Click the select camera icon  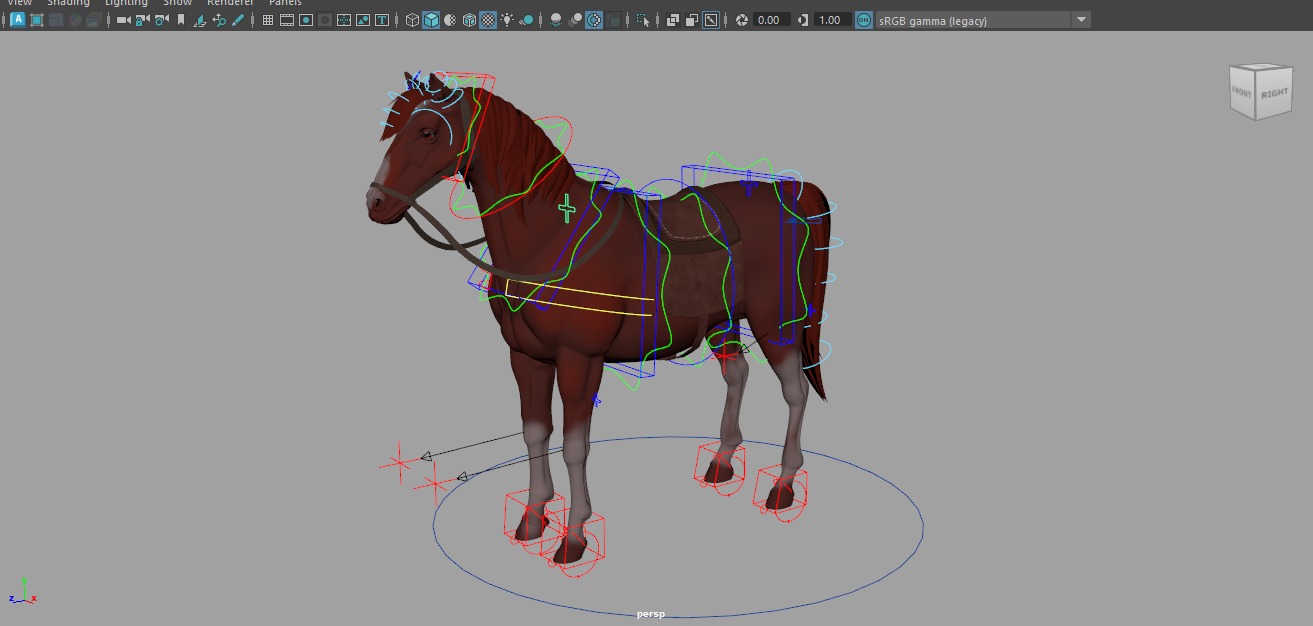coord(123,20)
